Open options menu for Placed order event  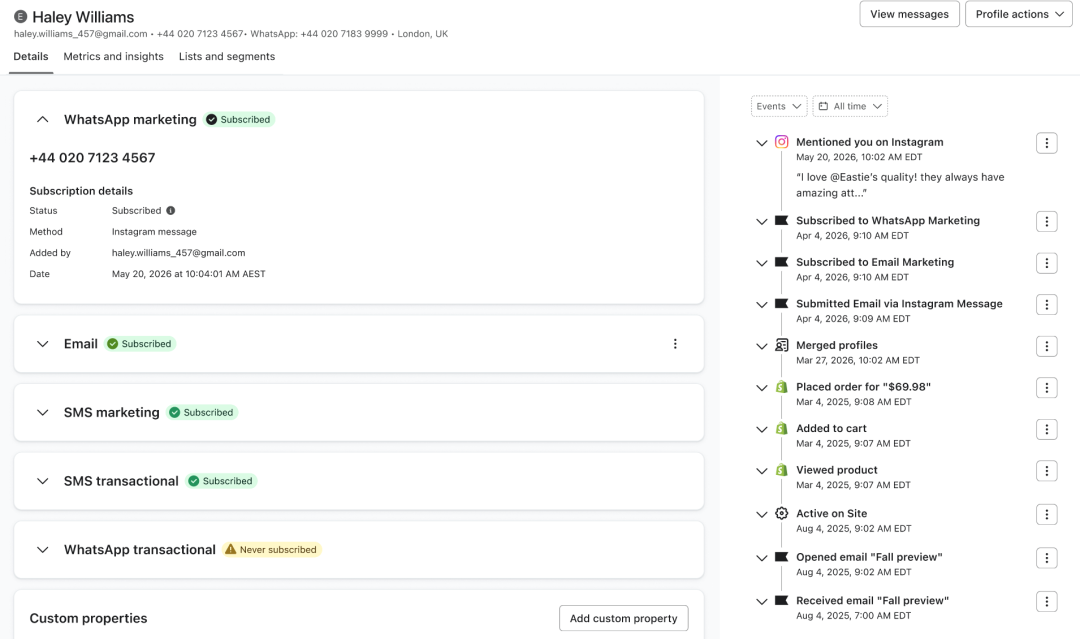click(x=1046, y=388)
